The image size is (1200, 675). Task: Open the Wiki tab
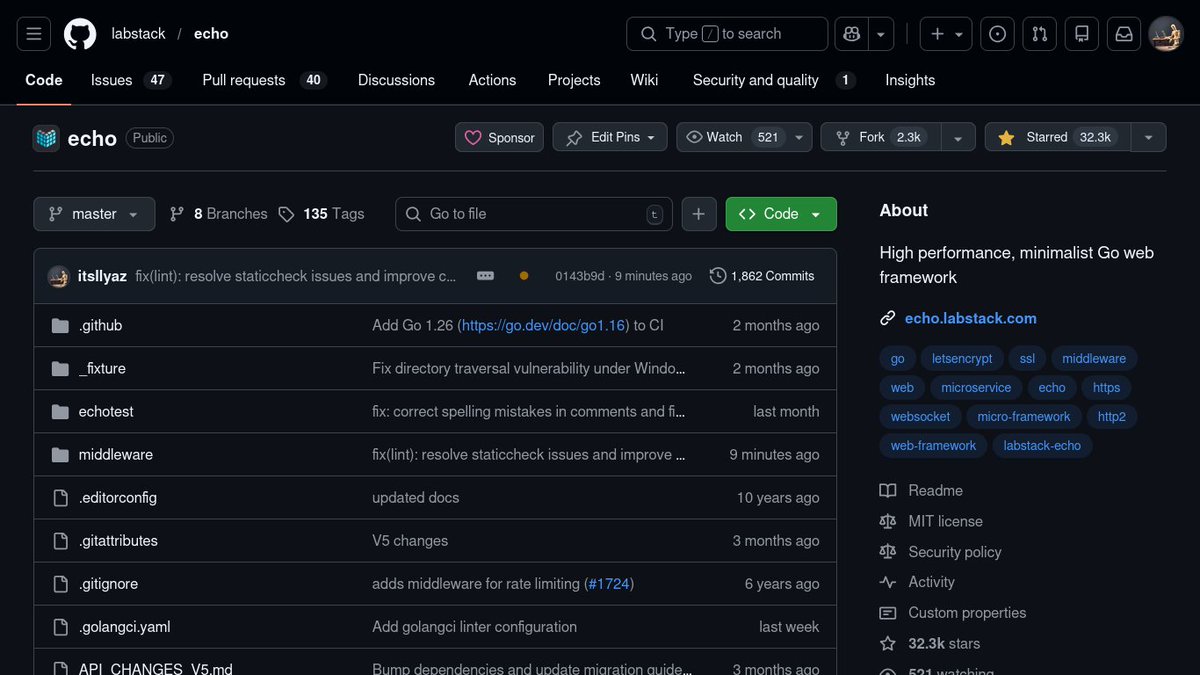coord(644,80)
